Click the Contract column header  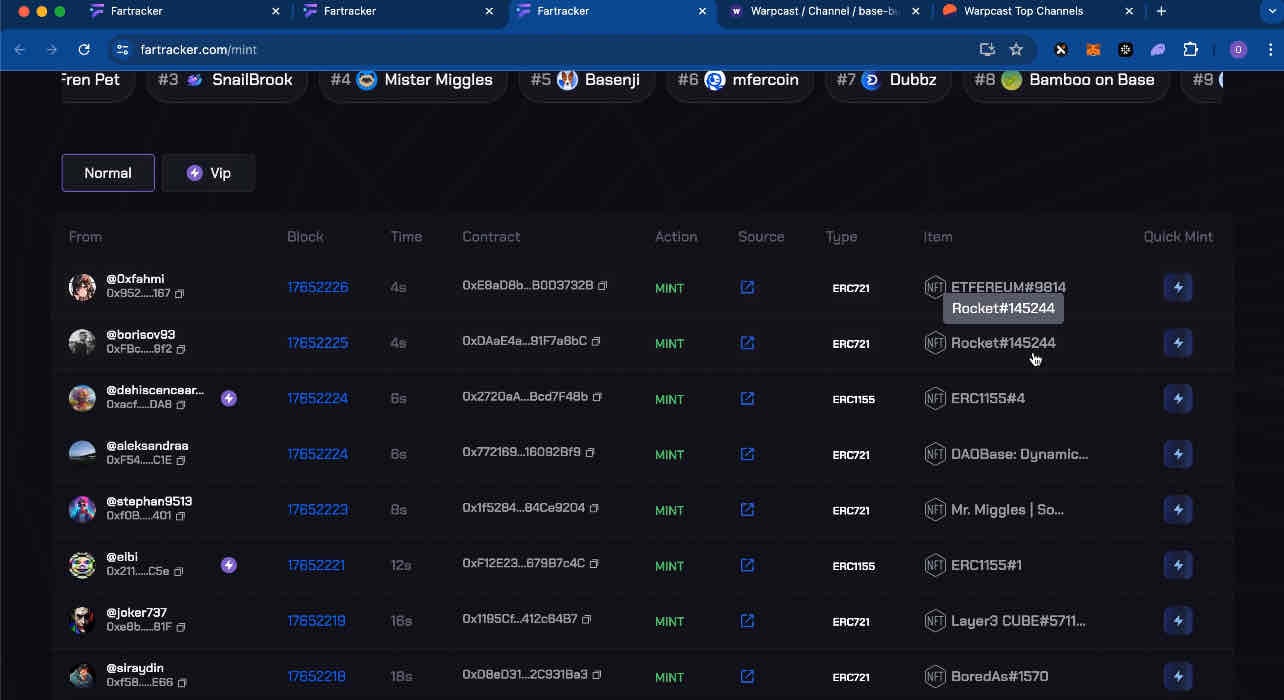click(x=491, y=237)
